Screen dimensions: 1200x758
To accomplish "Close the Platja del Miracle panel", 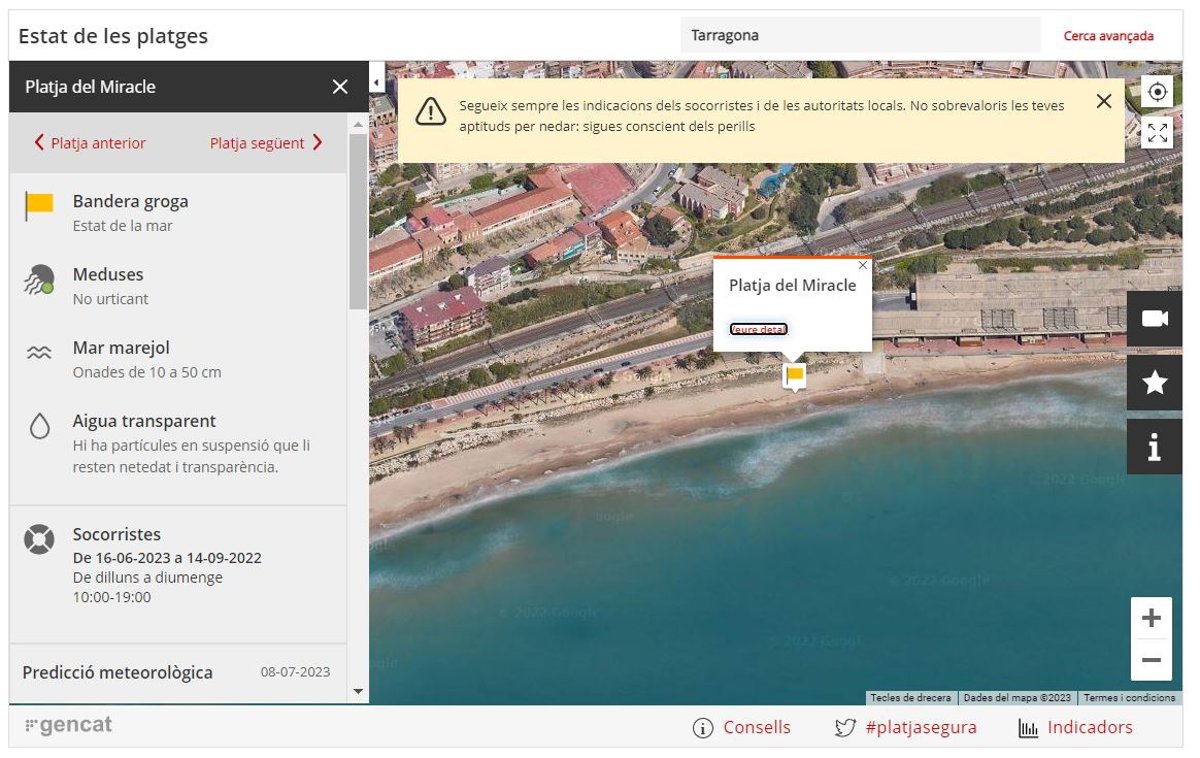I will [340, 87].
